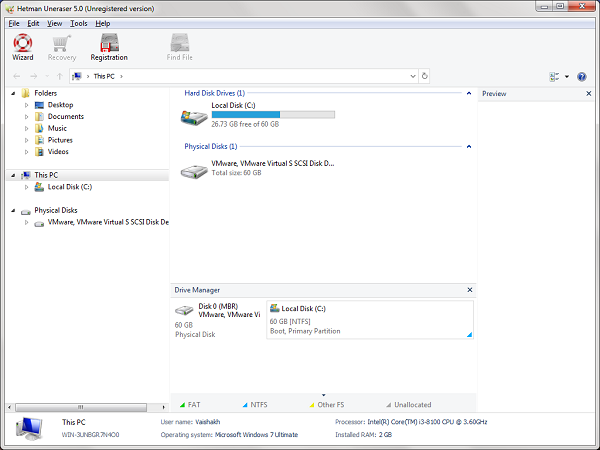
Task: Click the Local Disk (C:) usage bar
Action: pos(273,114)
